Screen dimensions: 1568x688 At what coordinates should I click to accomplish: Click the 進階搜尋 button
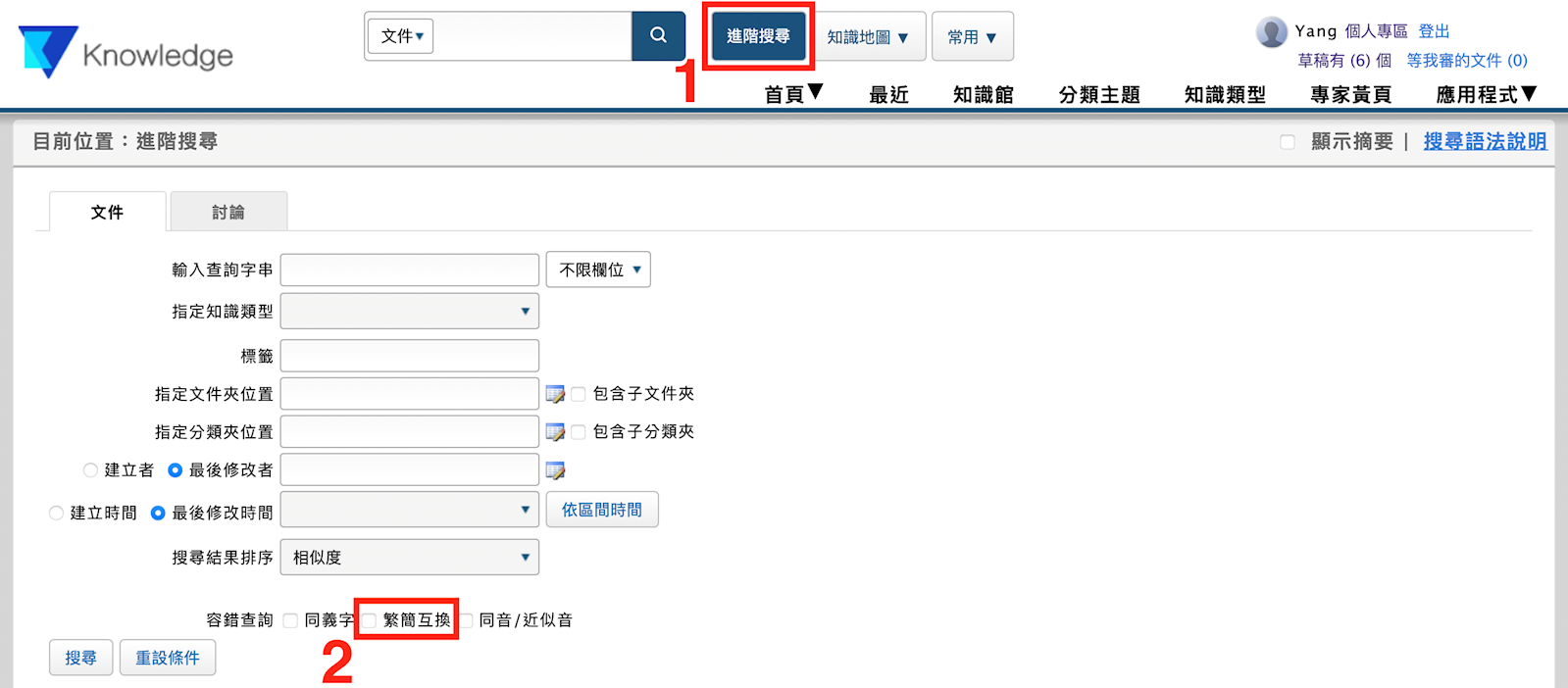point(758,36)
